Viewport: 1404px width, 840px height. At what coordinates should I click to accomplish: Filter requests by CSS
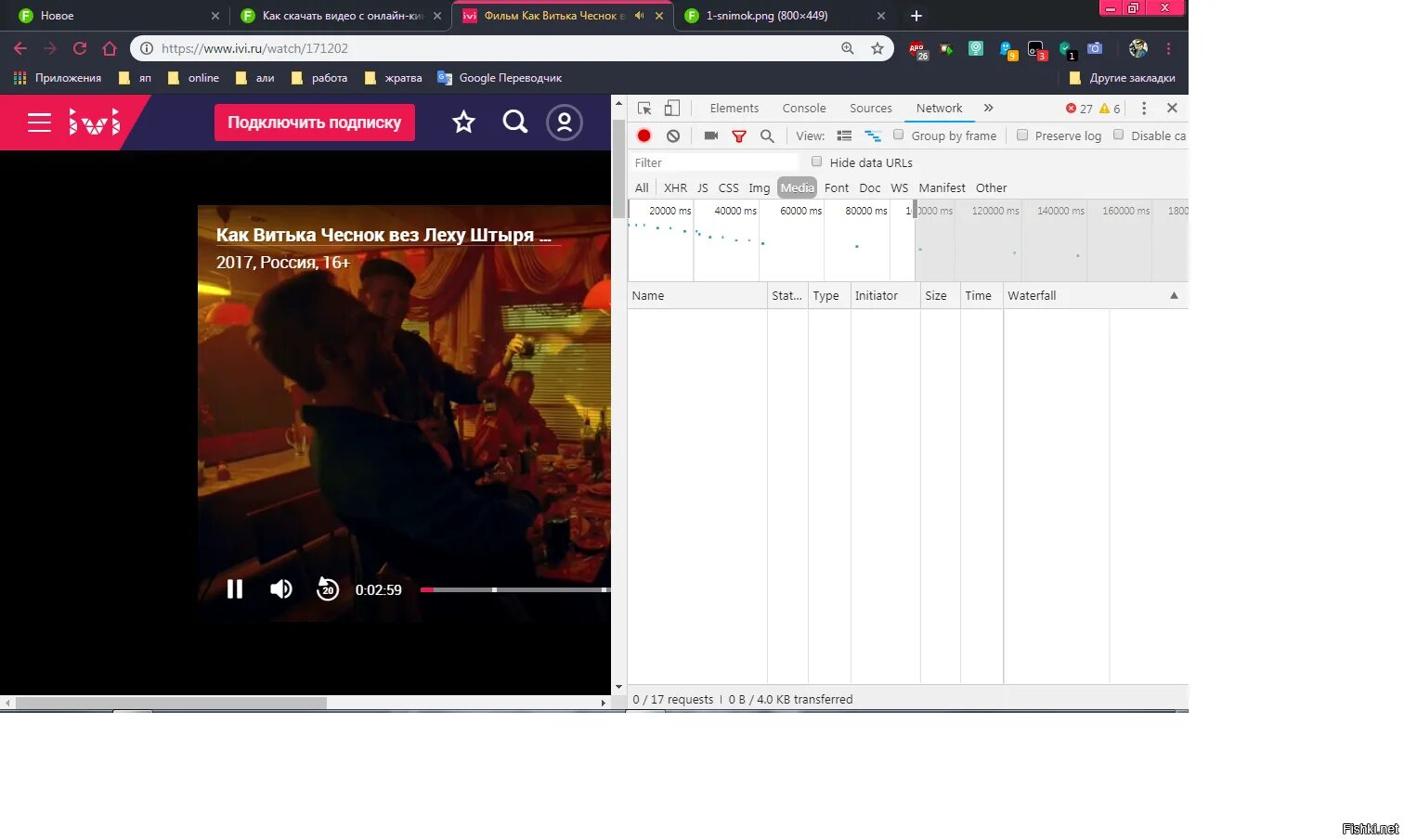point(729,187)
